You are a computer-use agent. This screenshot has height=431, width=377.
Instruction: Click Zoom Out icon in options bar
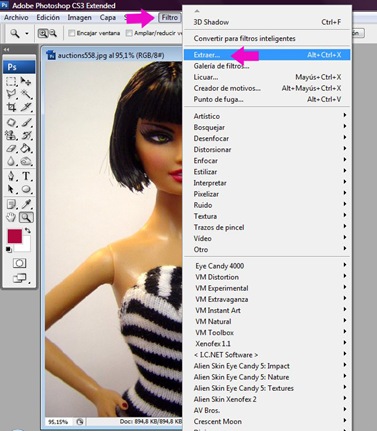pyautogui.click(x=53, y=33)
